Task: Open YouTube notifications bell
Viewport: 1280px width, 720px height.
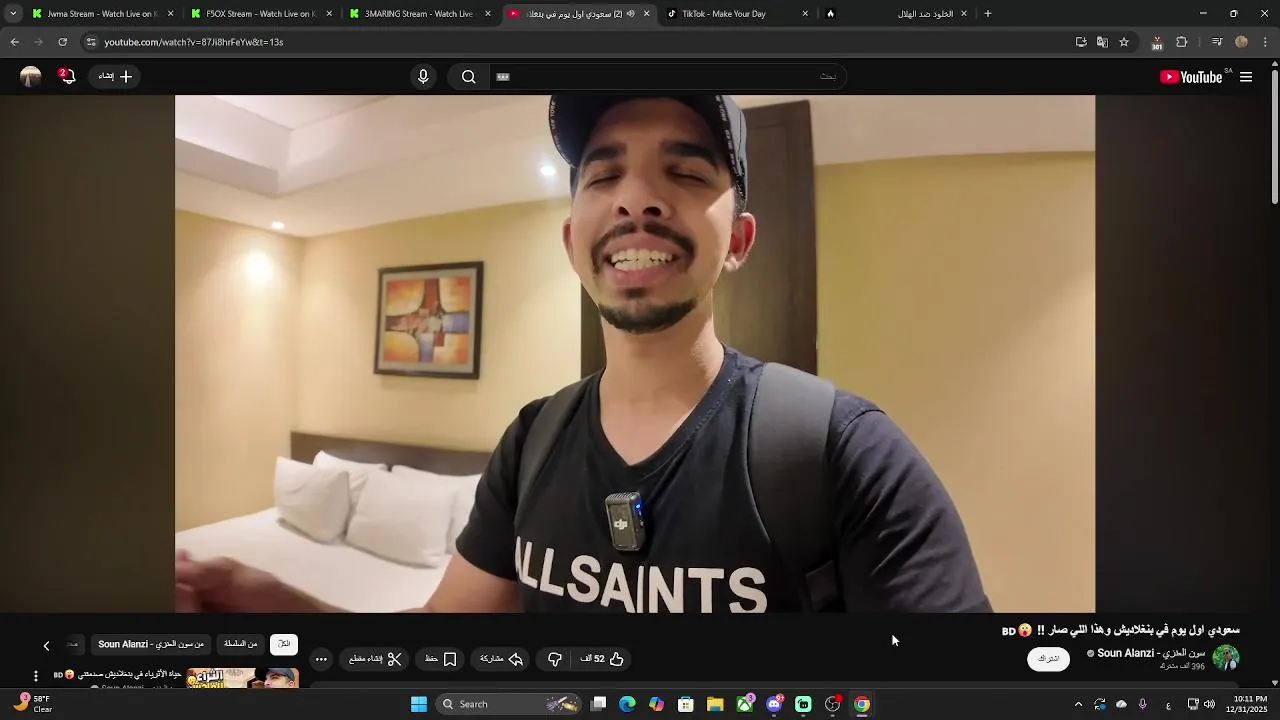Action: click(67, 76)
